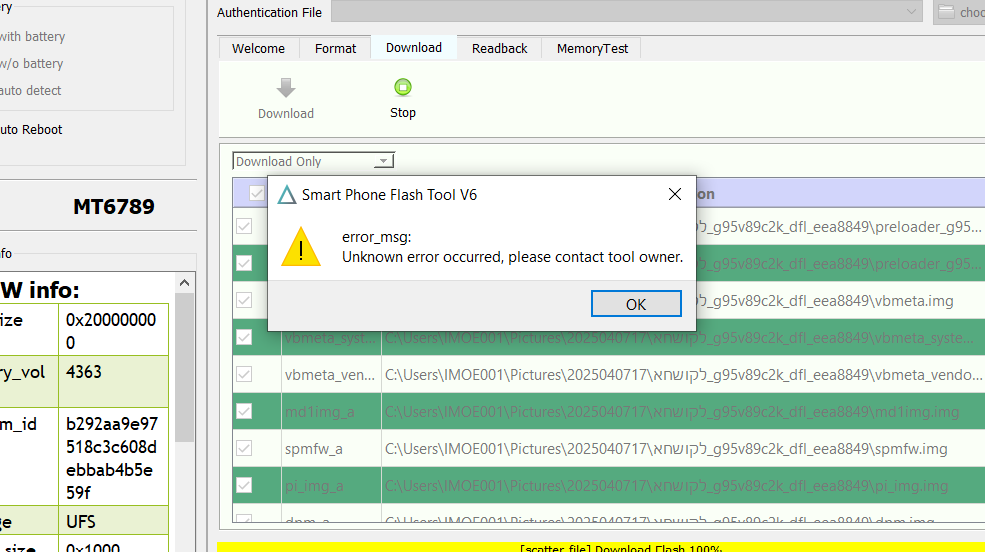This screenshot has width=985, height=552.
Task: Click the yellow warning triangle icon
Action: point(301,247)
